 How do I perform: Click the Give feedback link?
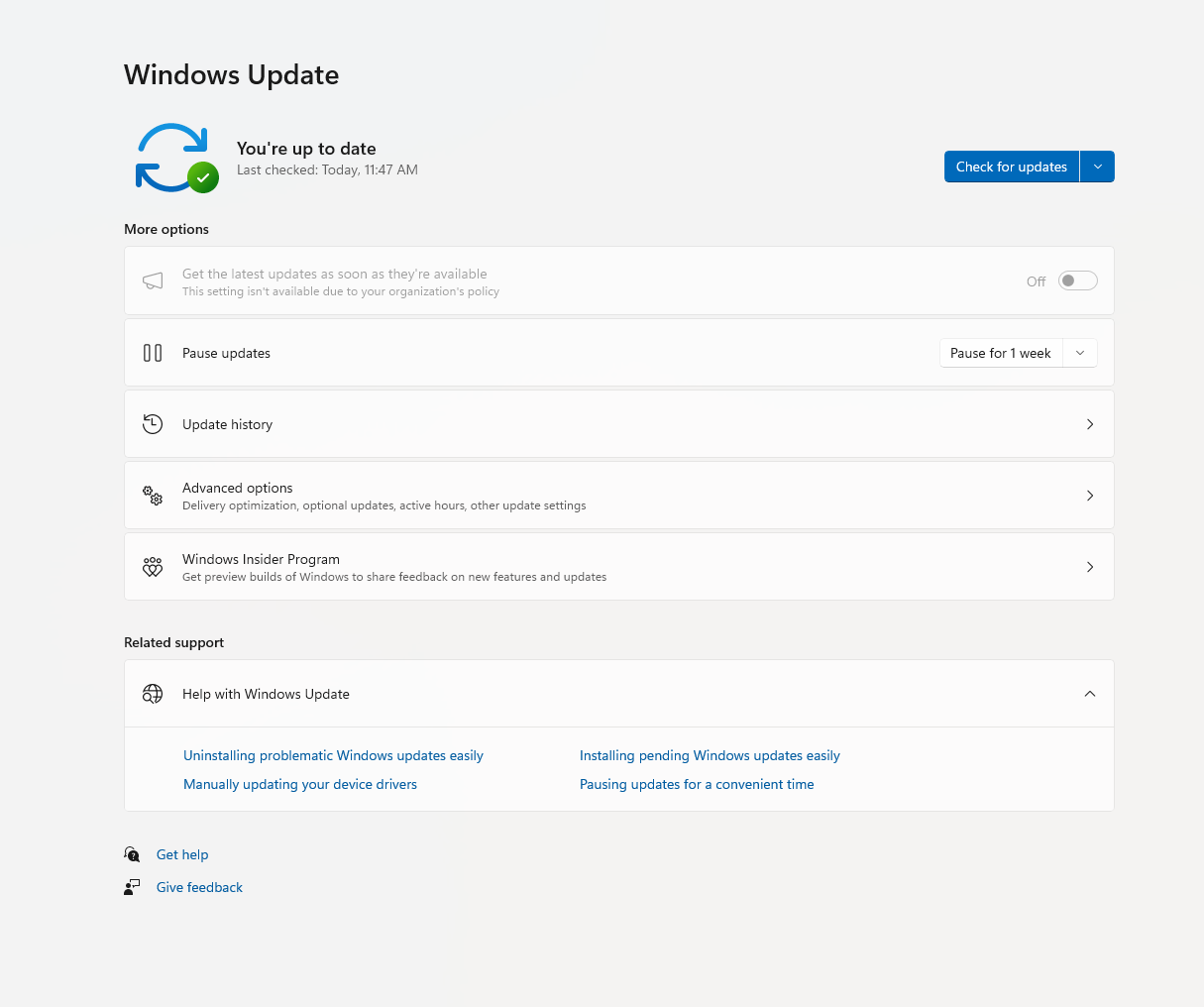click(199, 887)
